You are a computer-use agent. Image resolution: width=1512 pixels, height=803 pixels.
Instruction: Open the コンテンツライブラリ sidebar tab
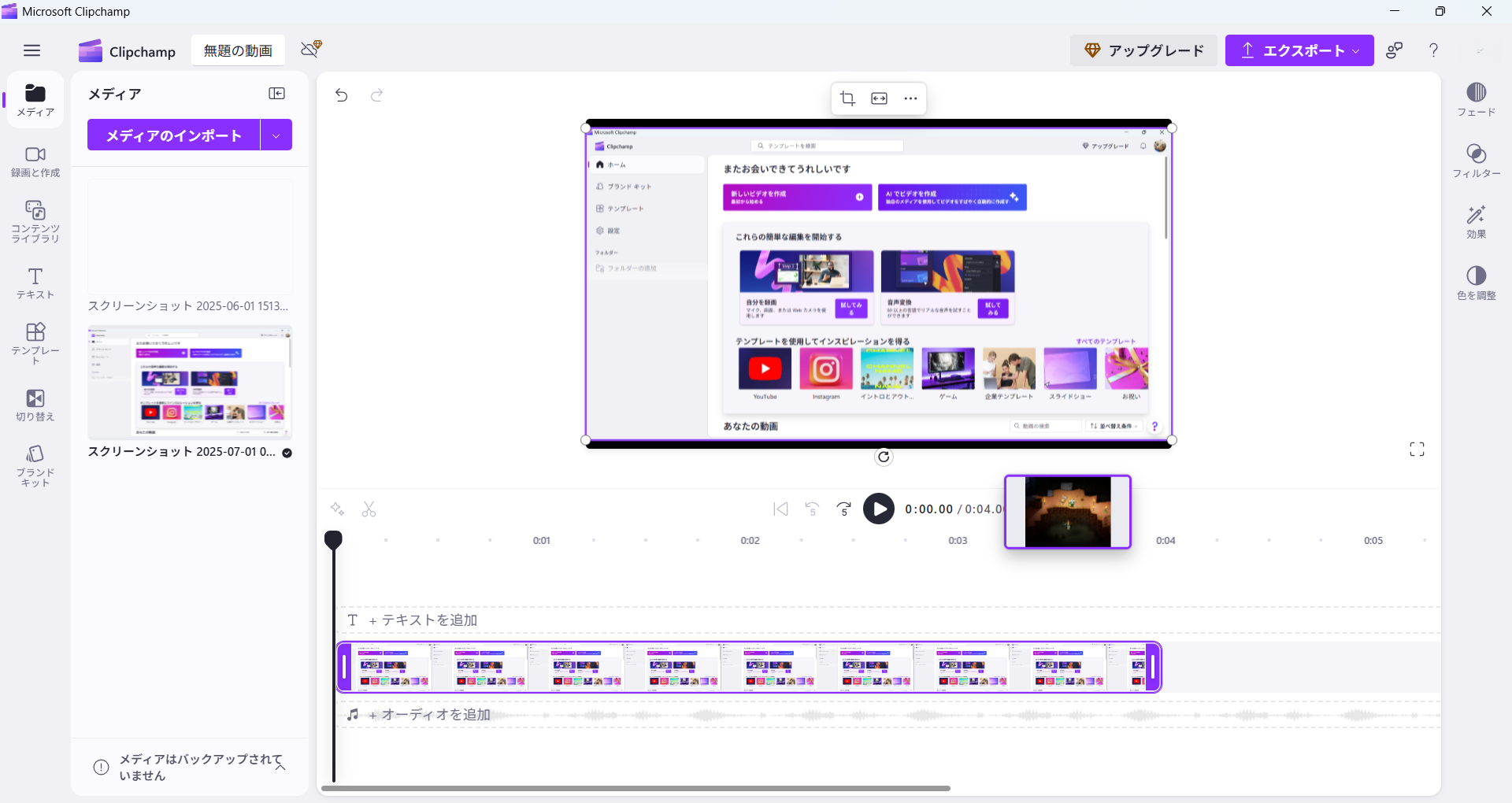35,221
